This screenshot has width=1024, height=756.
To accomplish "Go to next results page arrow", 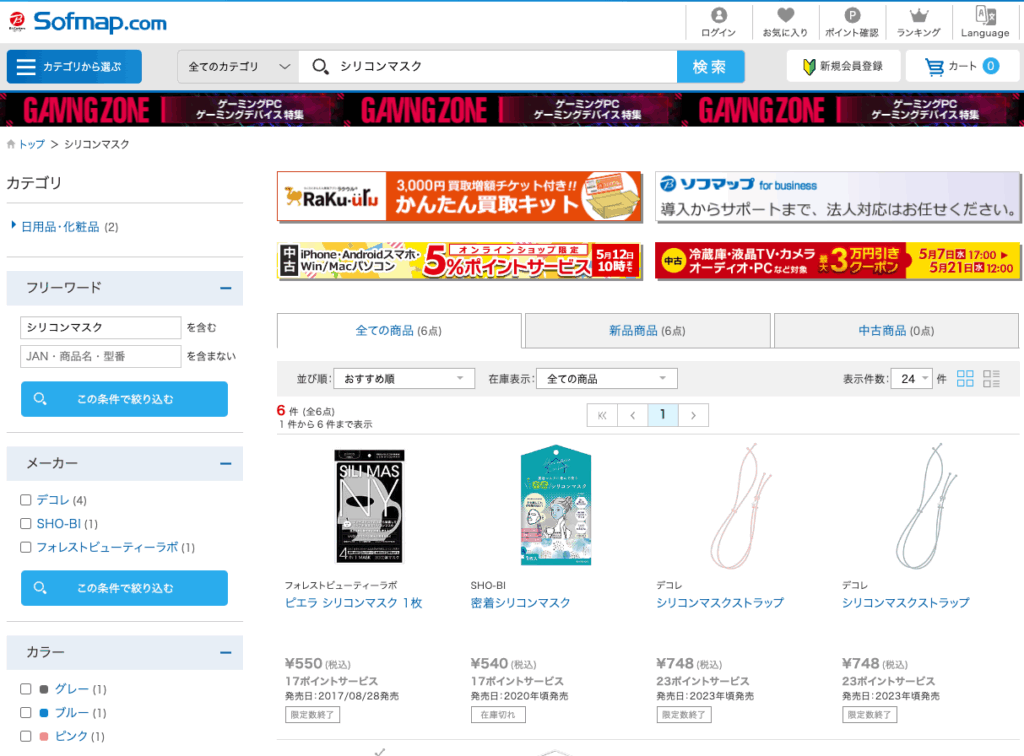I will tap(694, 415).
